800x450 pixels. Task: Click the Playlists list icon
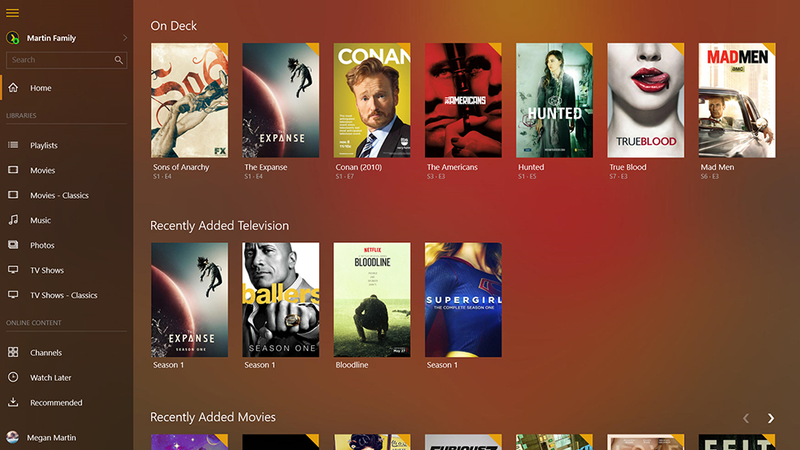13,145
